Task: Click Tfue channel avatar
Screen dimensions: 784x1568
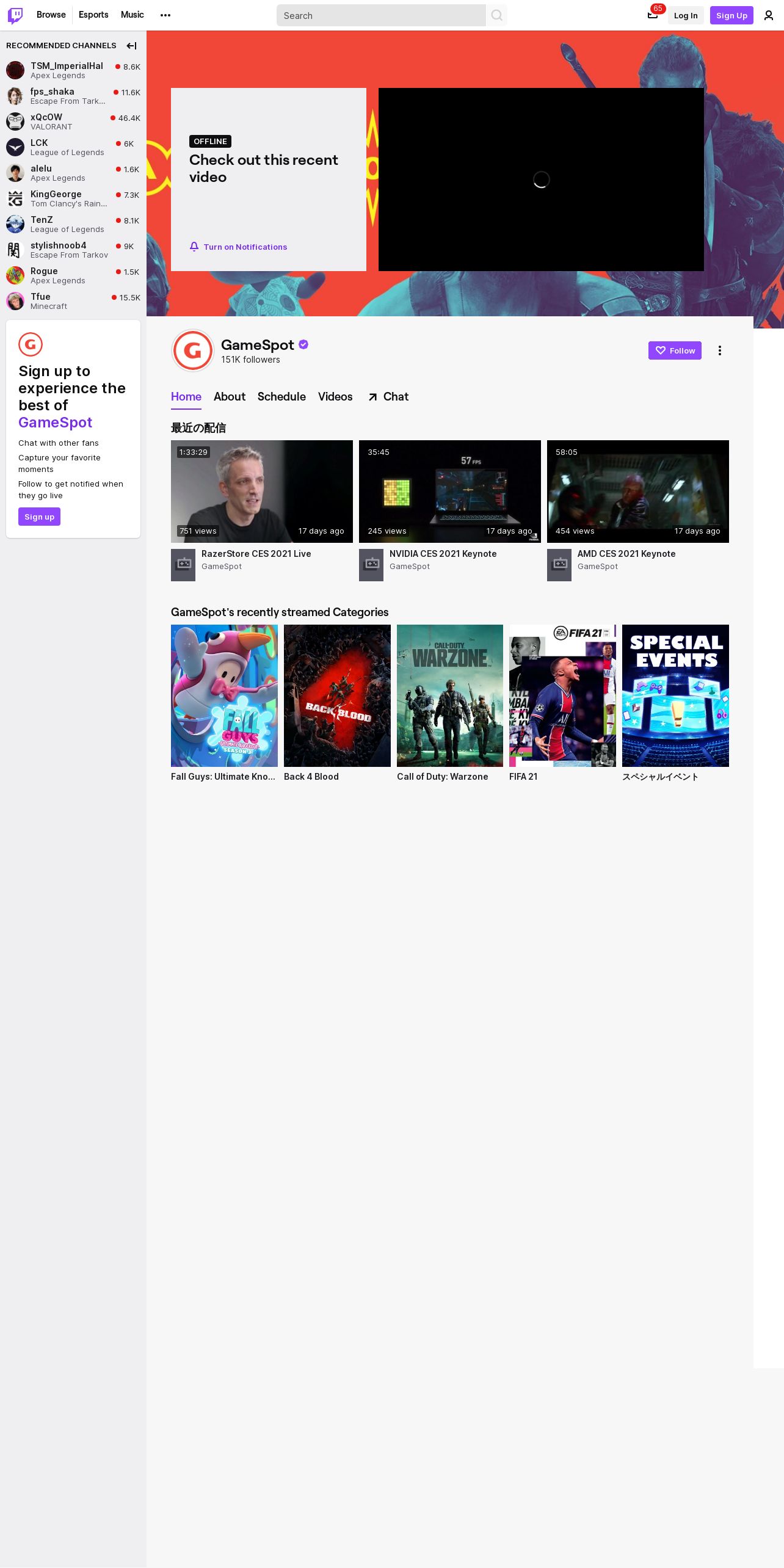Action: tap(15, 301)
